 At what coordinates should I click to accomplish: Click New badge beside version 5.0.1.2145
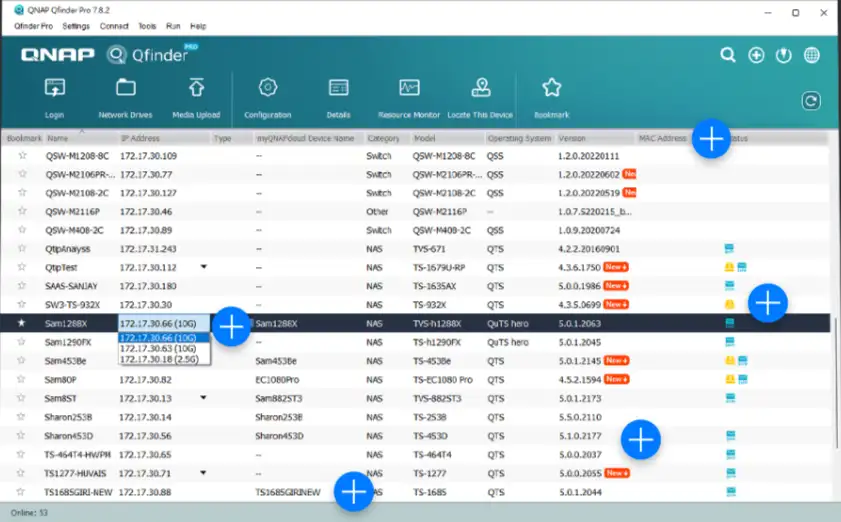tap(616, 360)
